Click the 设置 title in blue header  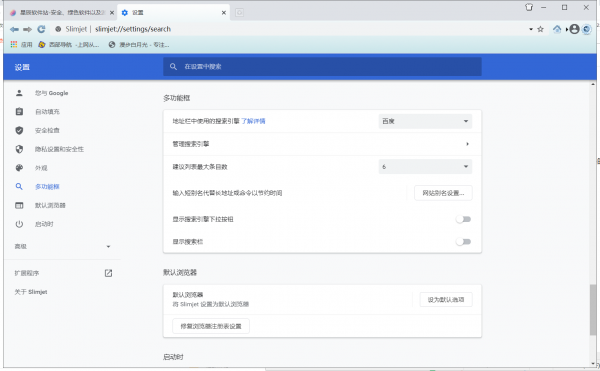(x=22, y=67)
